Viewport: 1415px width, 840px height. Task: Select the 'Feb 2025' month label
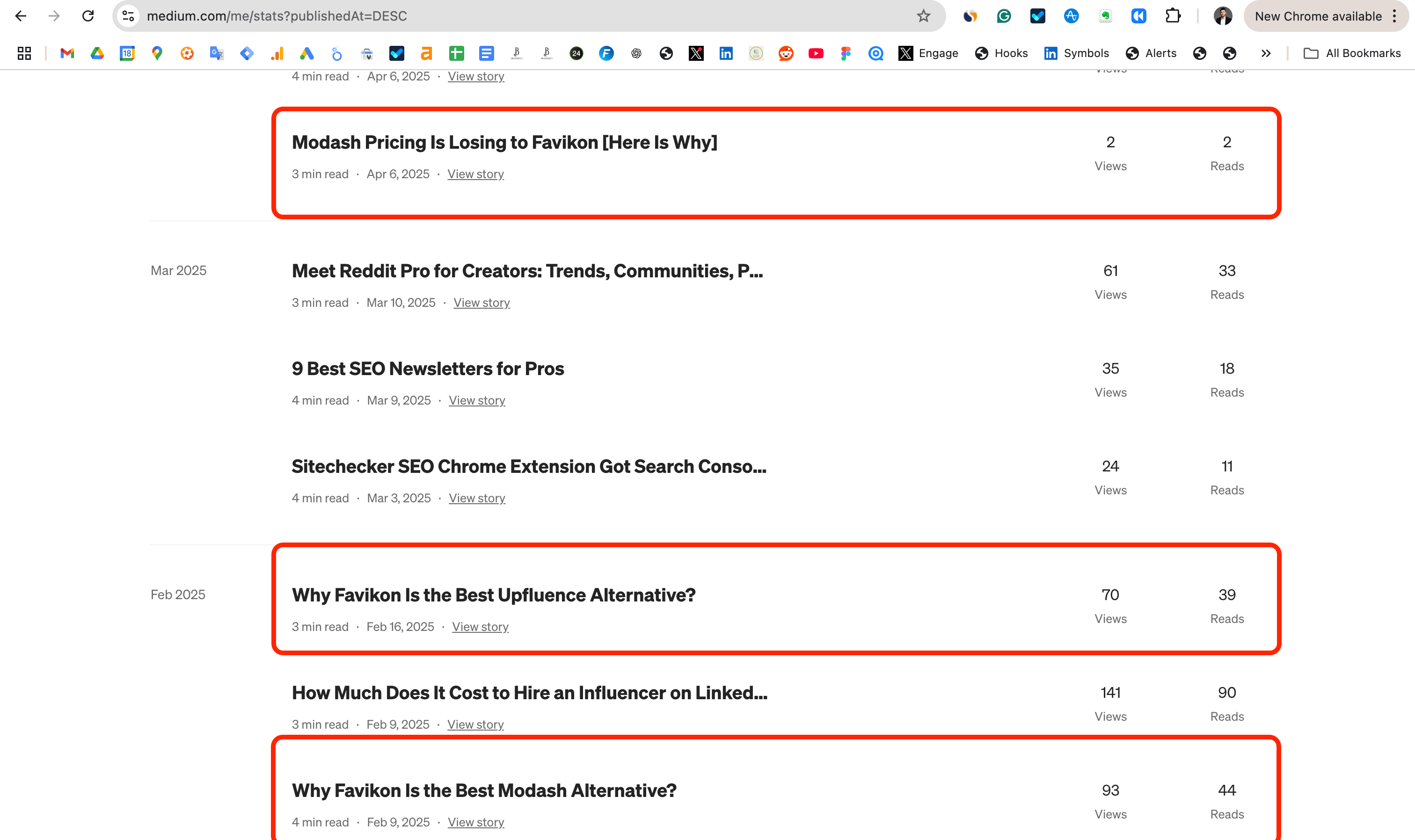coord(178,595)
